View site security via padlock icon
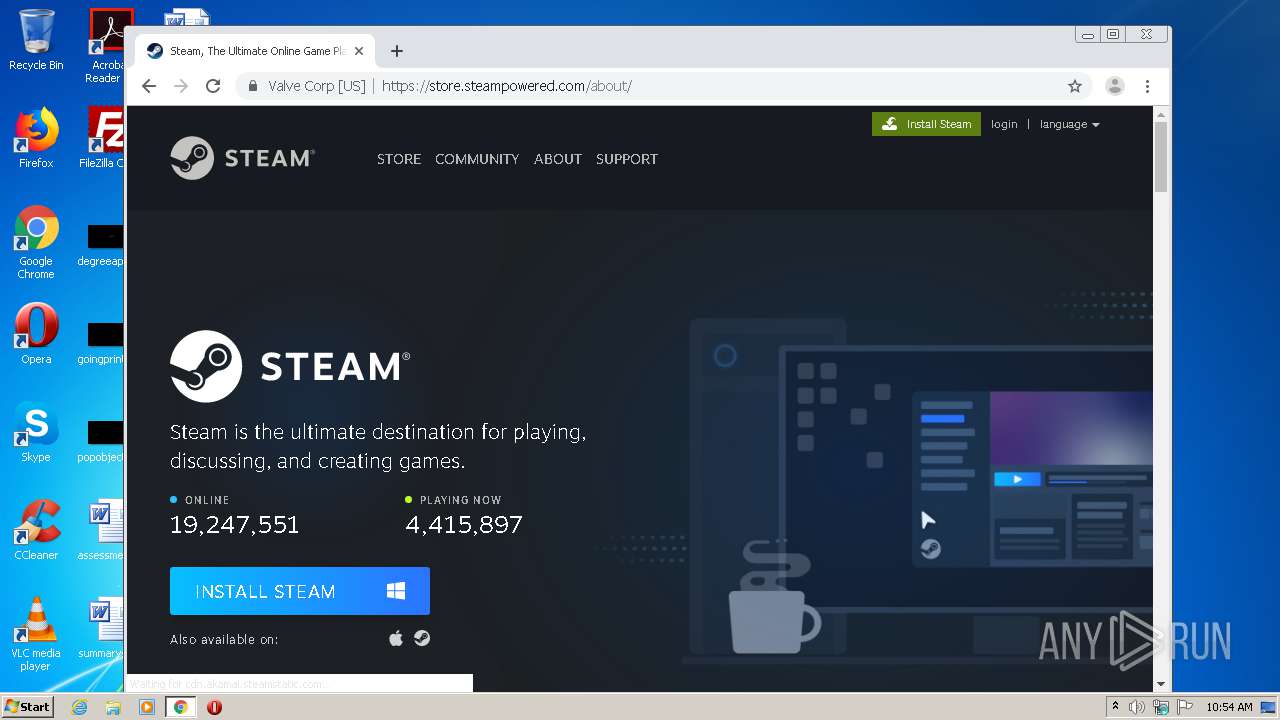The image size is (1280, 720). tap(253, 86)
